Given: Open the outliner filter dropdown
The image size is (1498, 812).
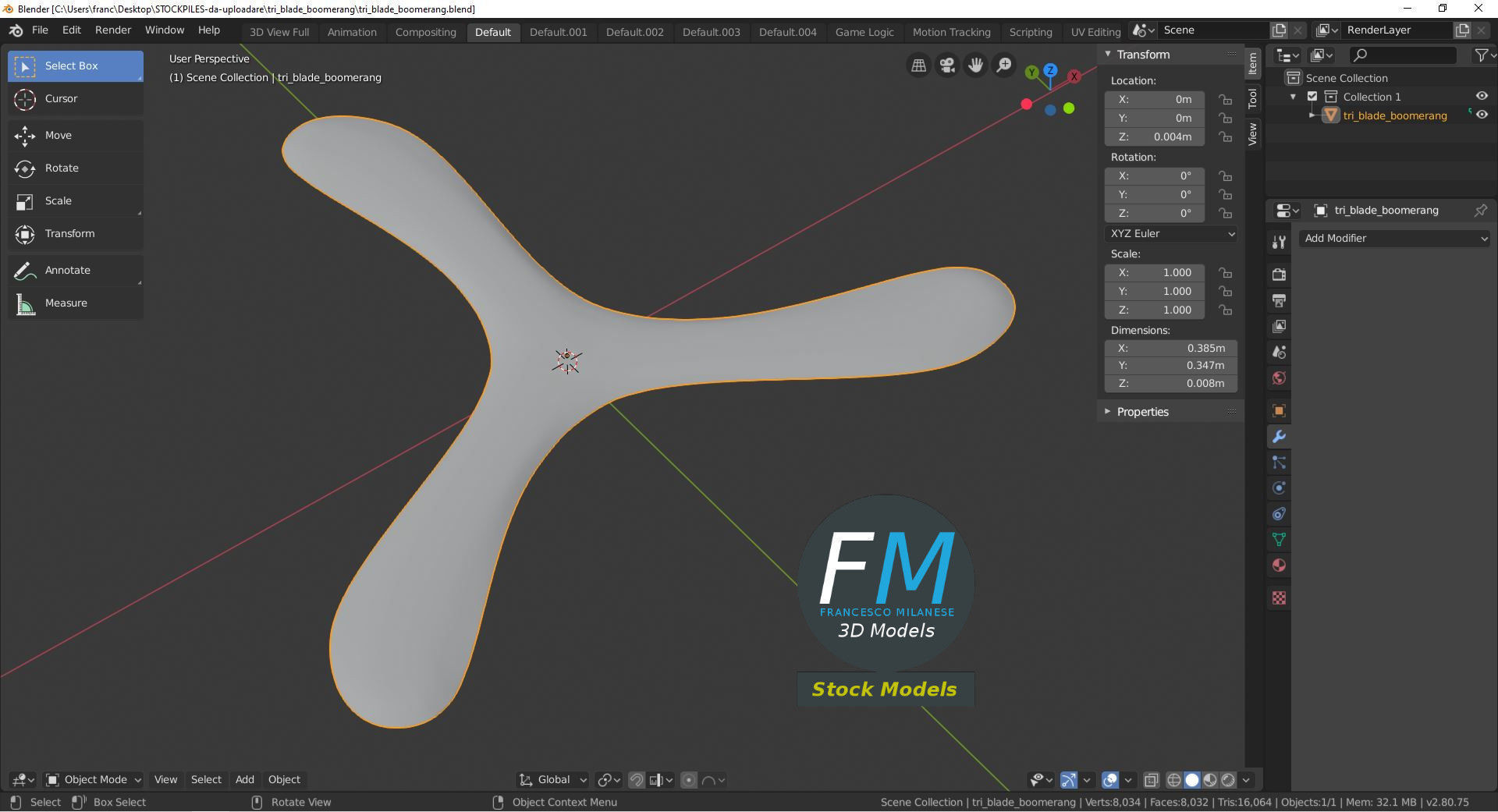Looking at the screenshot, I should 1483,55.
